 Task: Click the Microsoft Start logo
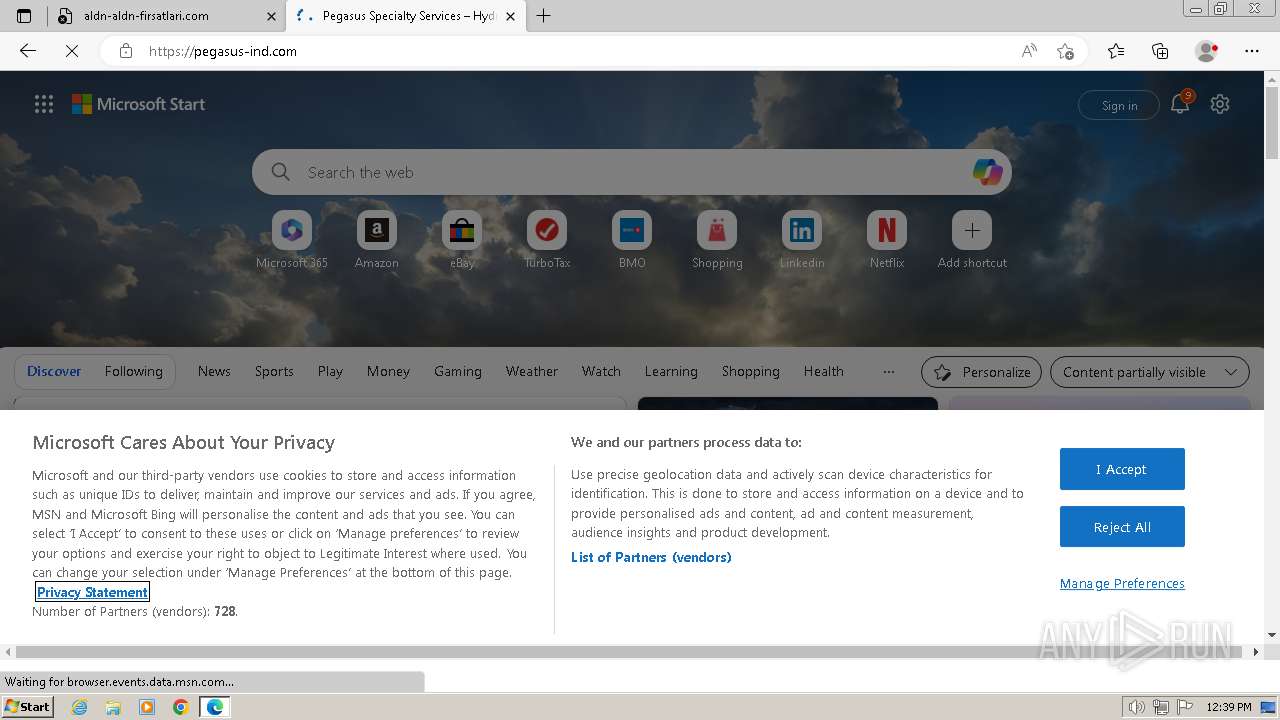tap(138, 104)
